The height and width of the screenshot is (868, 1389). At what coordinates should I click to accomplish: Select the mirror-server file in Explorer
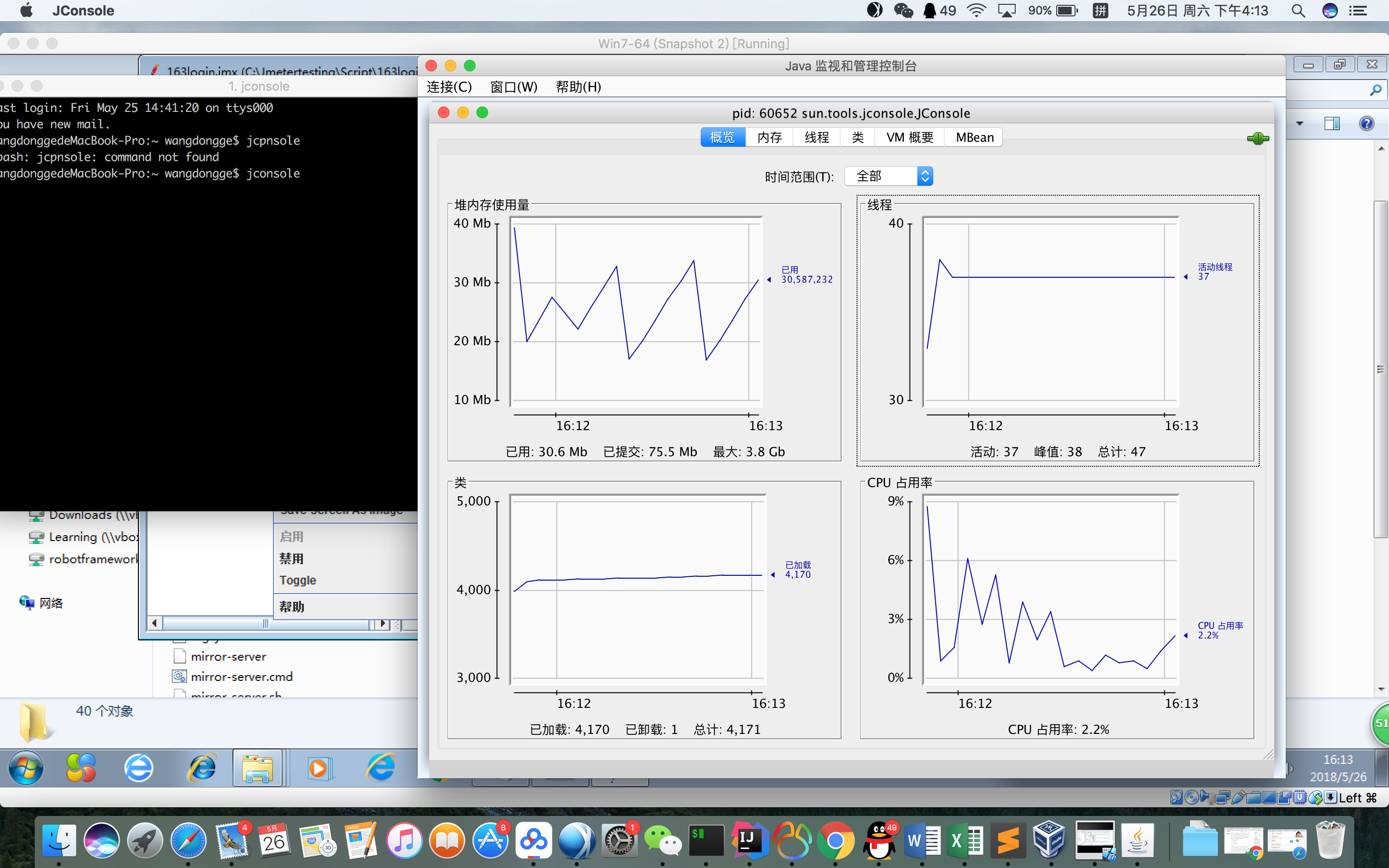tap(229, 656)
